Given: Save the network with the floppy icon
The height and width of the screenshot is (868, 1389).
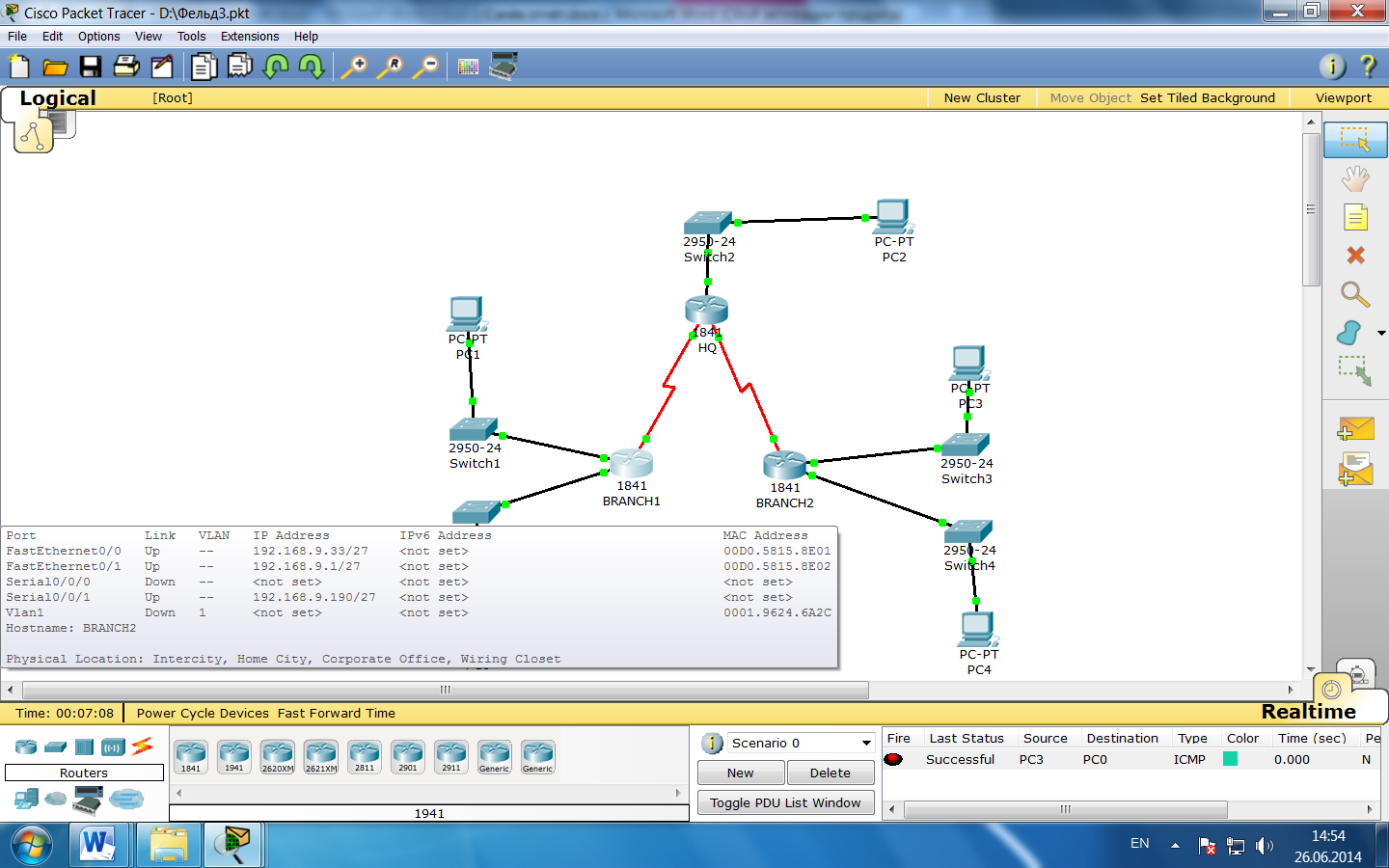Looking at the screenshot, I should pyautogui.click(x=91, y=67).
